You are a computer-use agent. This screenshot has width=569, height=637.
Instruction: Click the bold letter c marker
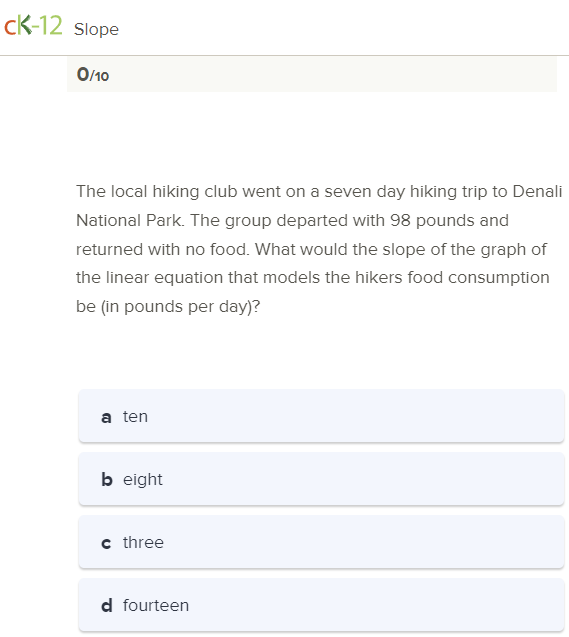point(106,543)
